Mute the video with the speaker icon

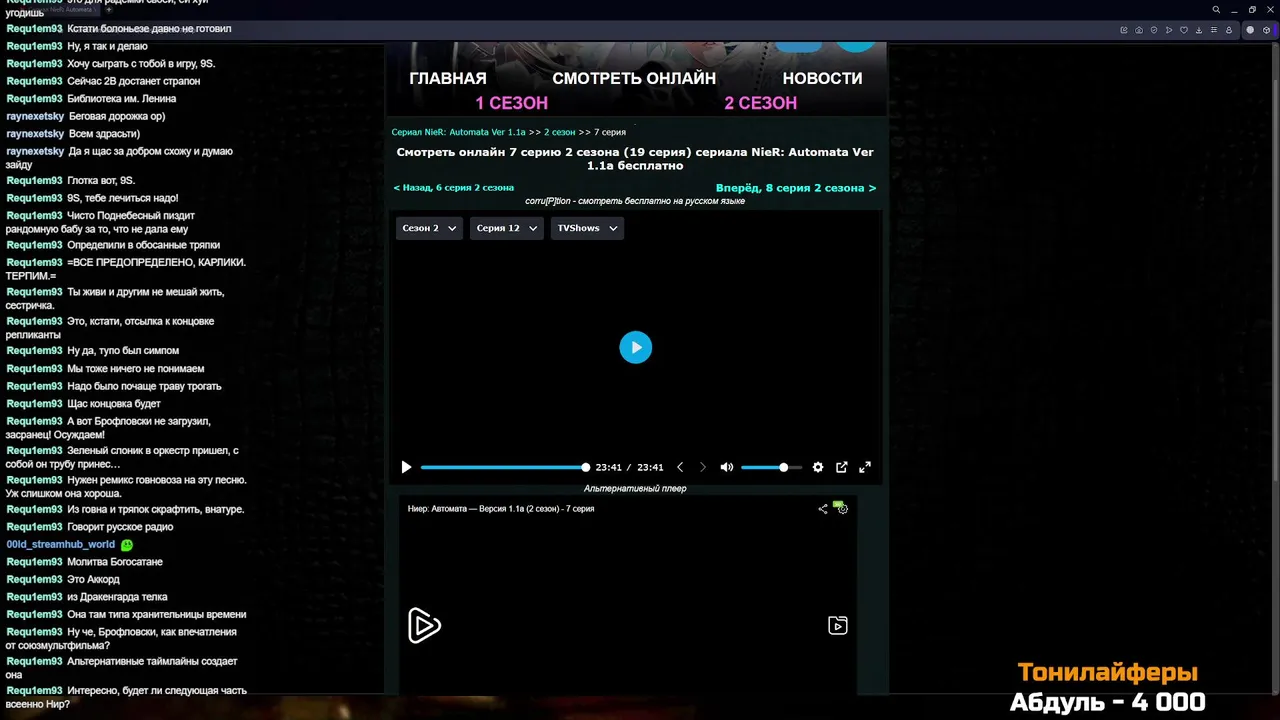727,467
